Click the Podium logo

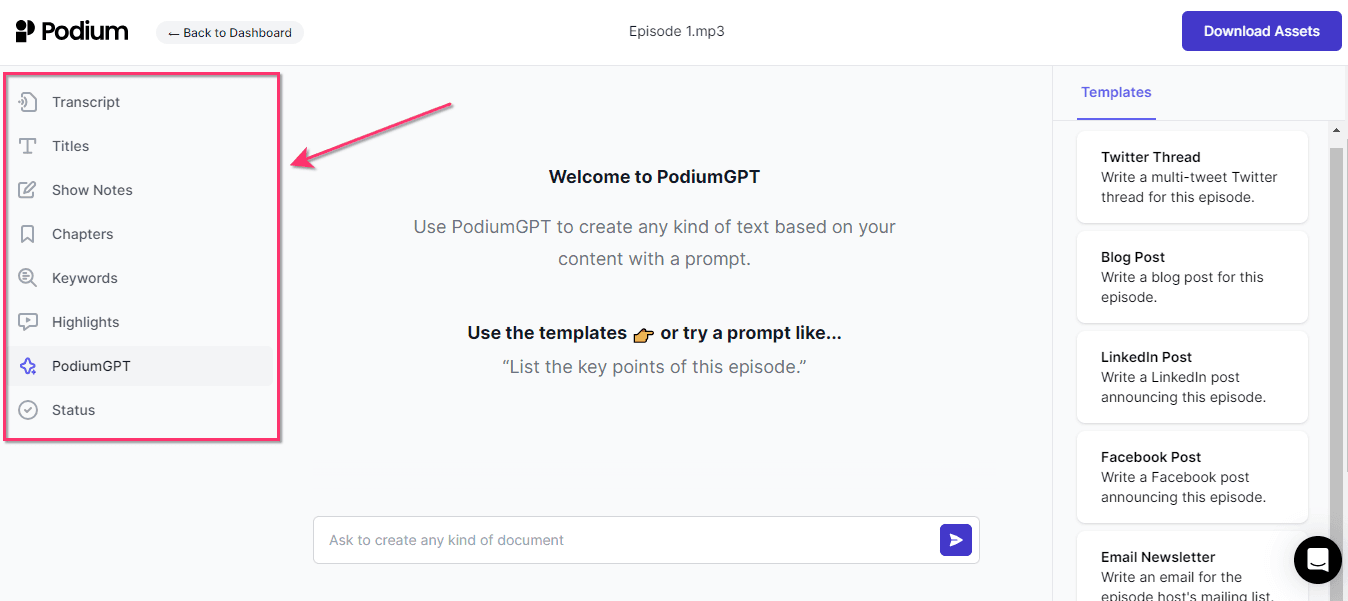(71, 30)
